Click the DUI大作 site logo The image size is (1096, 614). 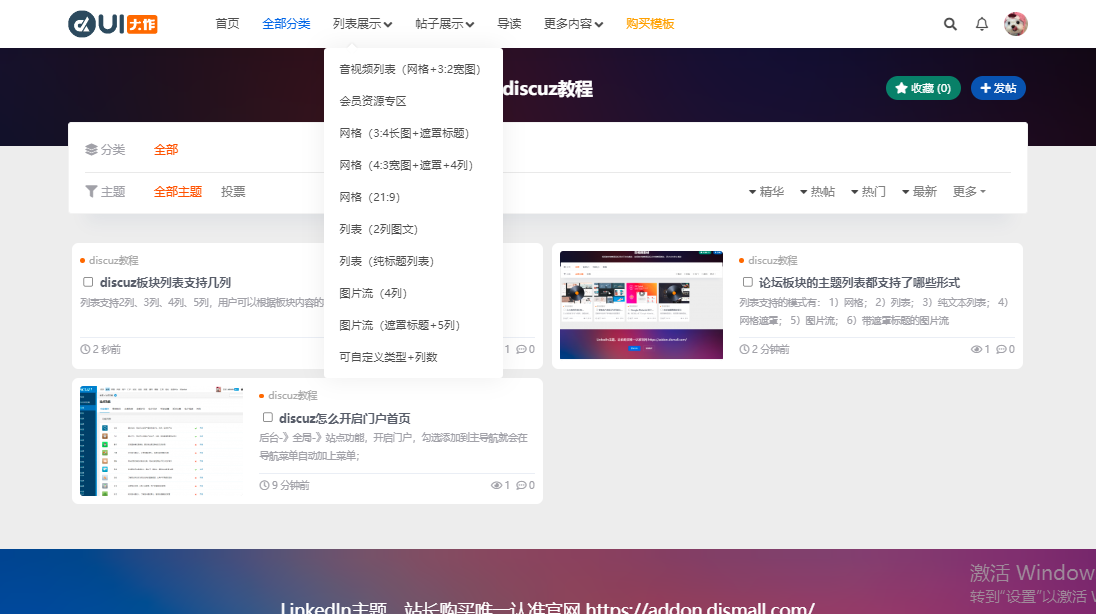pyautogui.click(x=113, y=24)
